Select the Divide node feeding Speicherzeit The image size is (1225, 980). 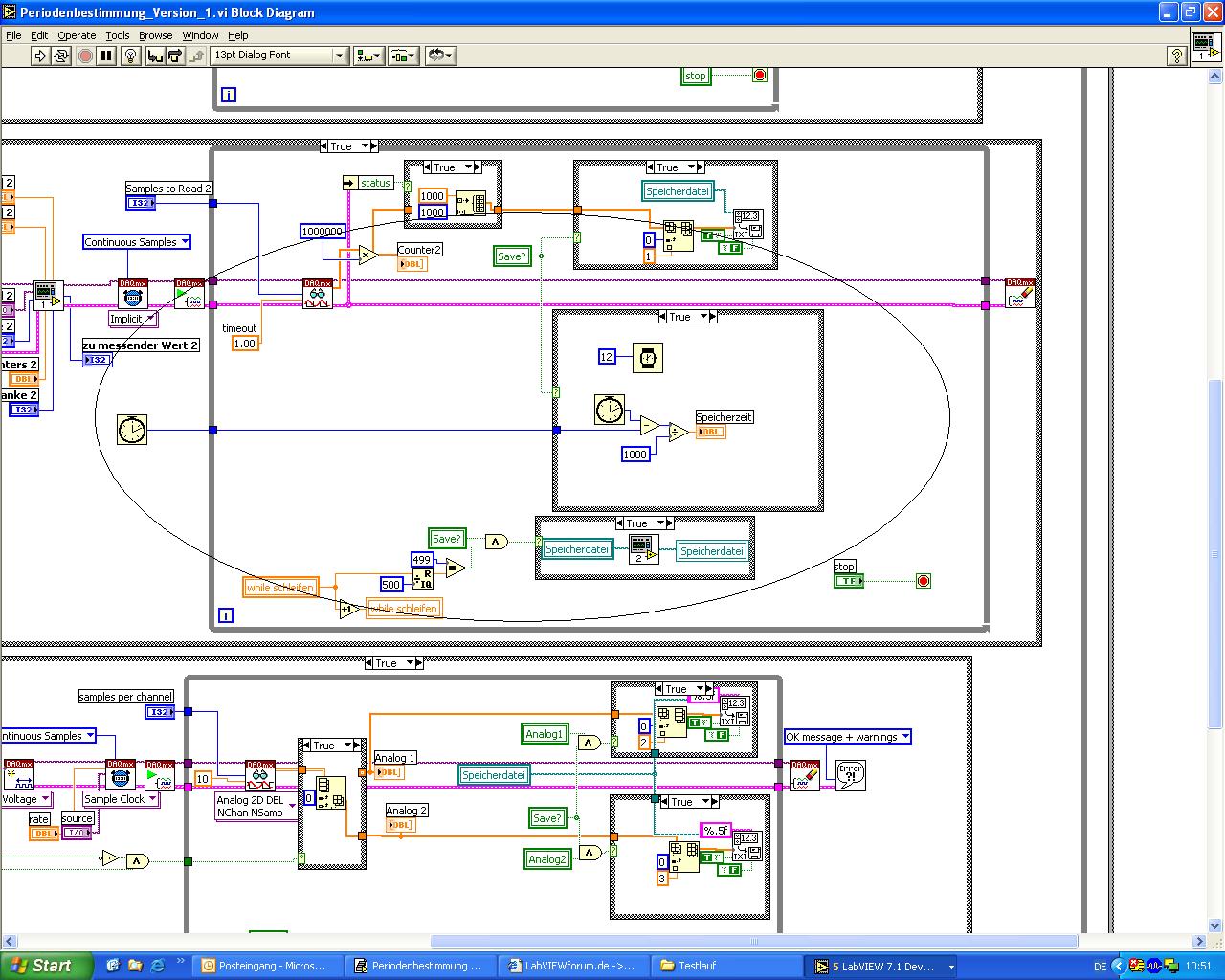pyautogui.click(x=678, y=433)
